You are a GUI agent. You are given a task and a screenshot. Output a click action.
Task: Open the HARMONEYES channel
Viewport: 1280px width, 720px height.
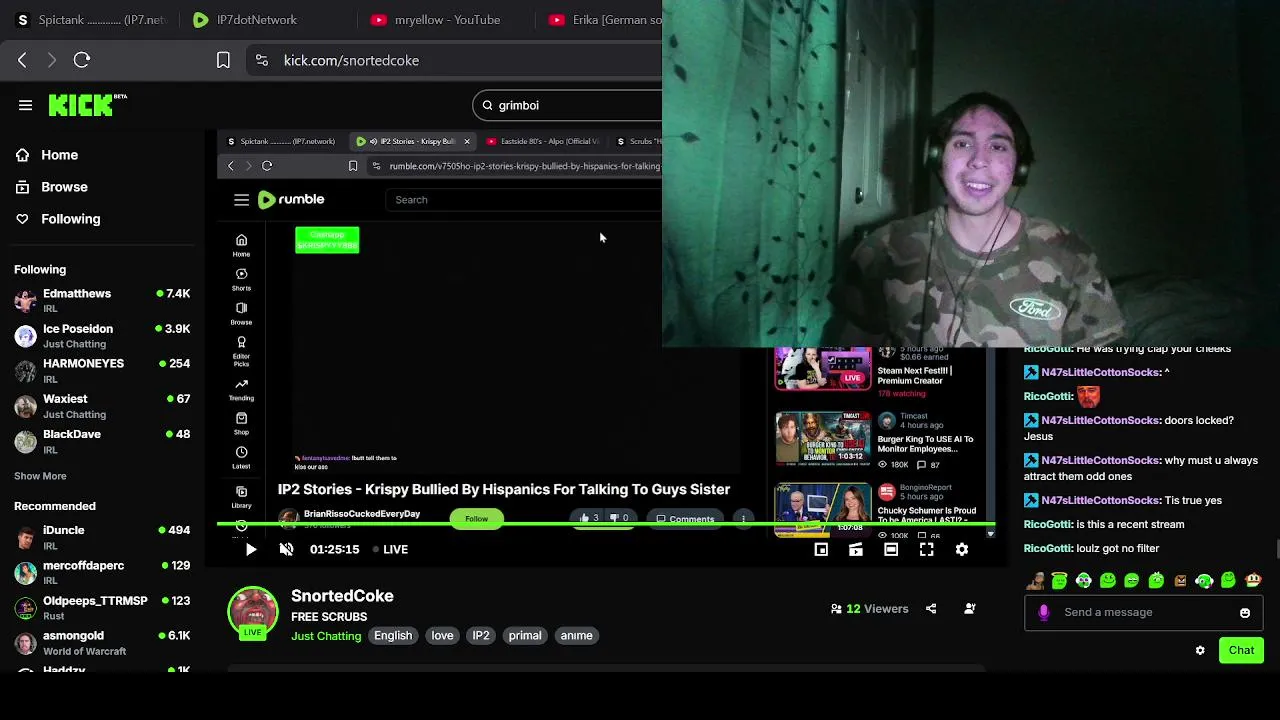[102, 370]
